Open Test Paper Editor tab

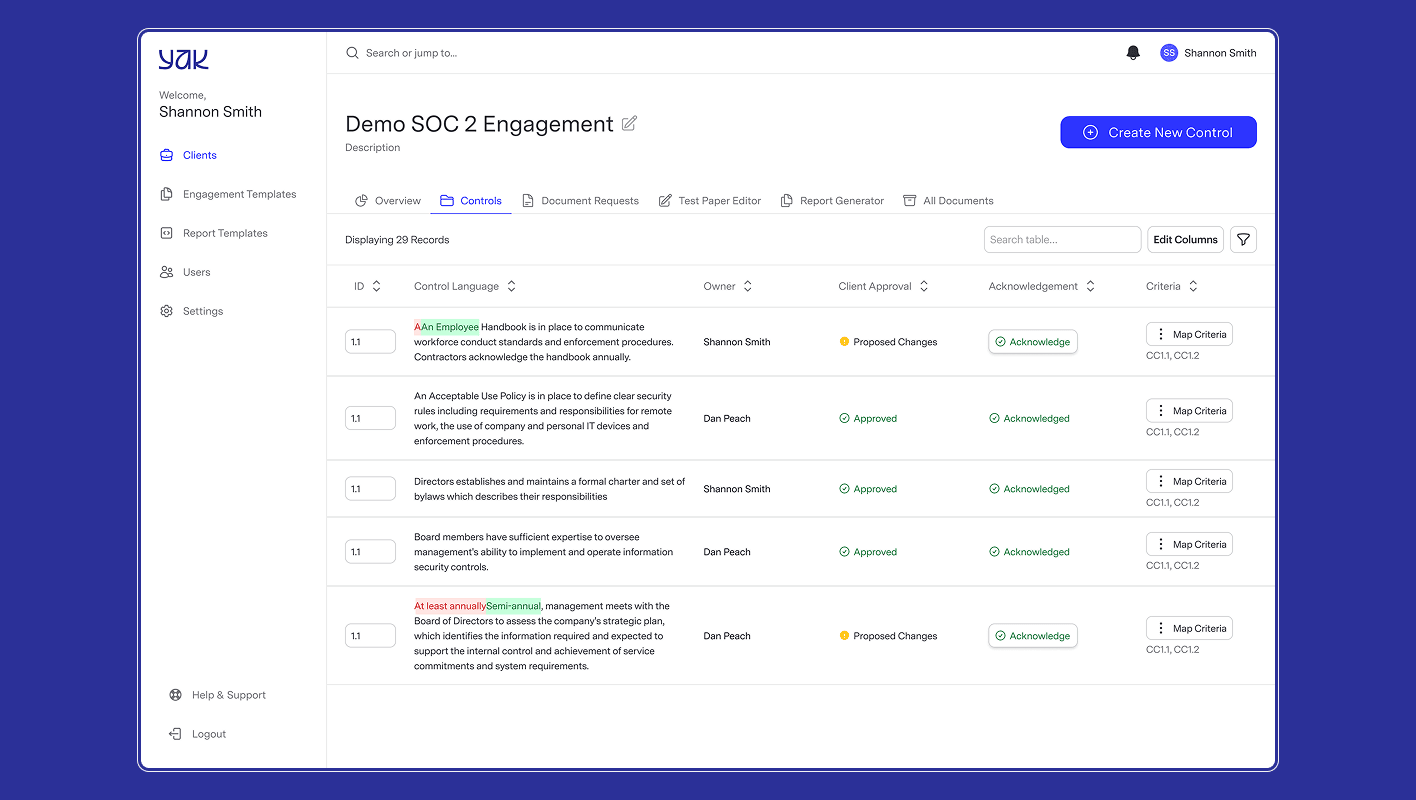point(710,201)
